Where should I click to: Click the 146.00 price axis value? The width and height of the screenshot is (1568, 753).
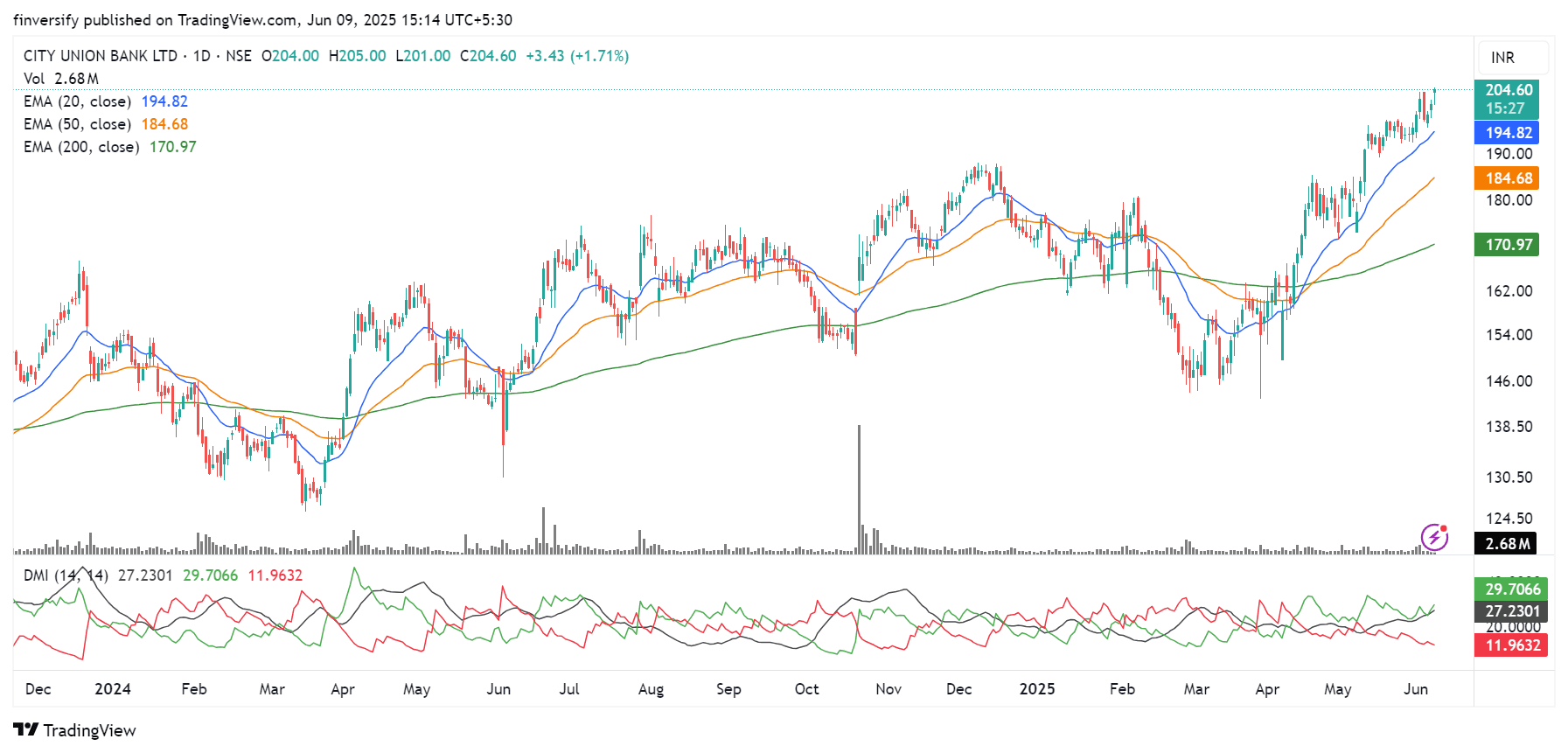coord(1509,381)
